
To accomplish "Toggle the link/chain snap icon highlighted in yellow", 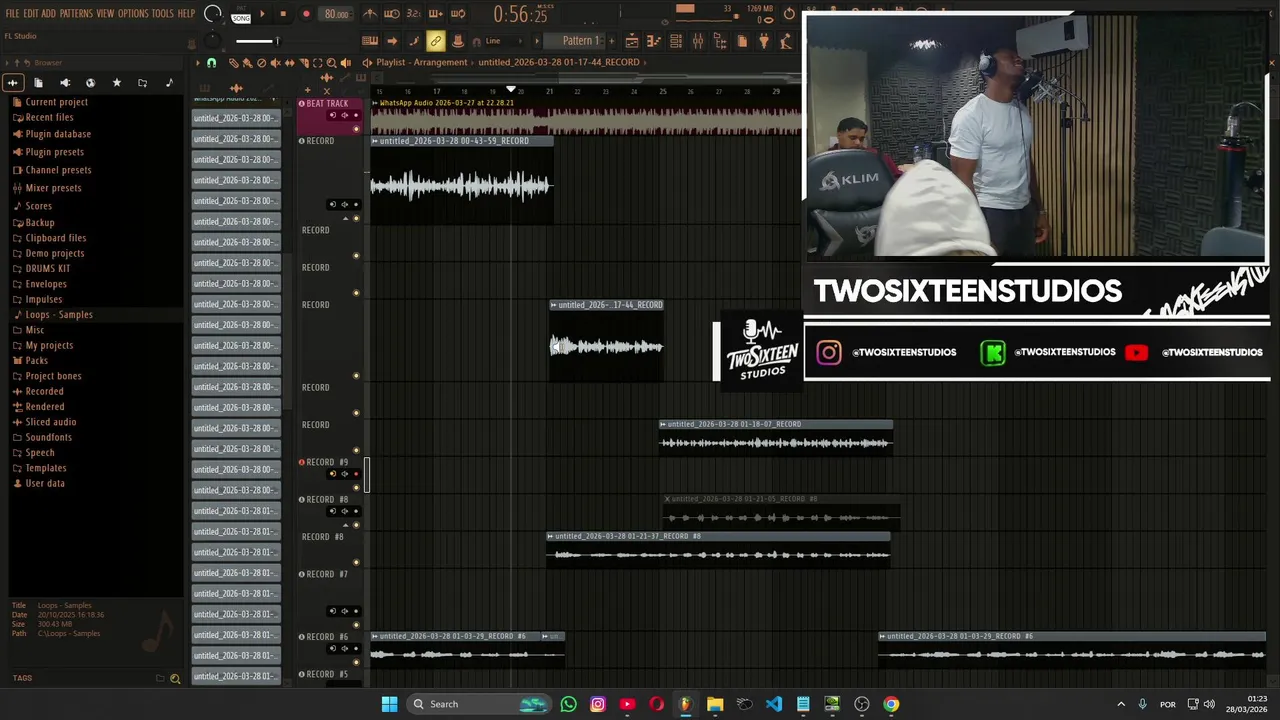I will (x=435, y=41).
